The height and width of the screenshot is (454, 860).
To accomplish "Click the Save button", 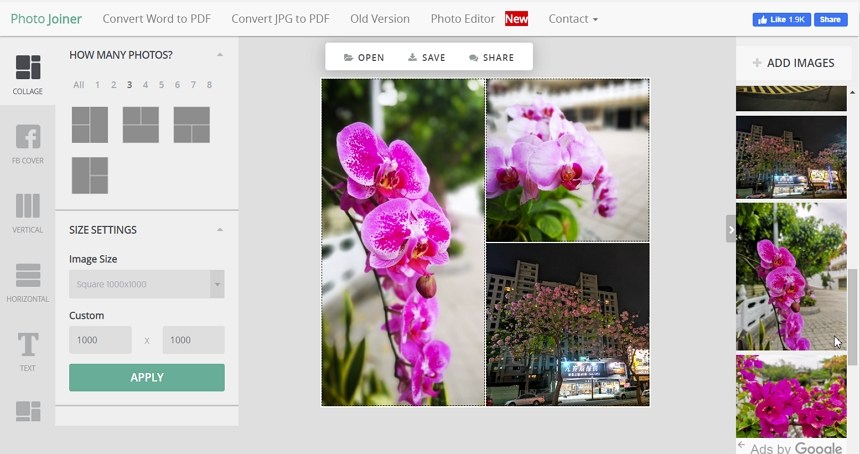I will [x=426, y=58].
